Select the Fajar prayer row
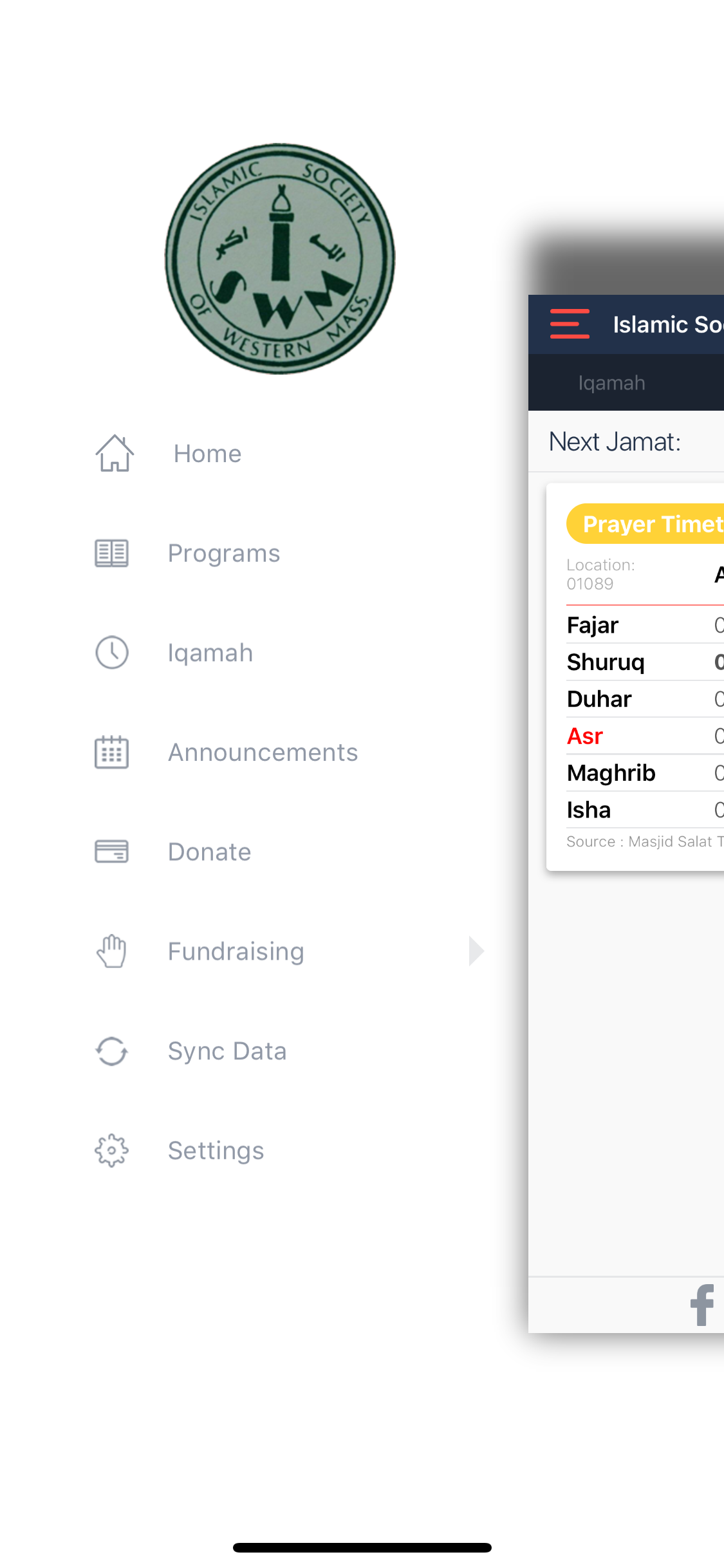This screenshot has width=724, height=1568. tap(645, 624)
